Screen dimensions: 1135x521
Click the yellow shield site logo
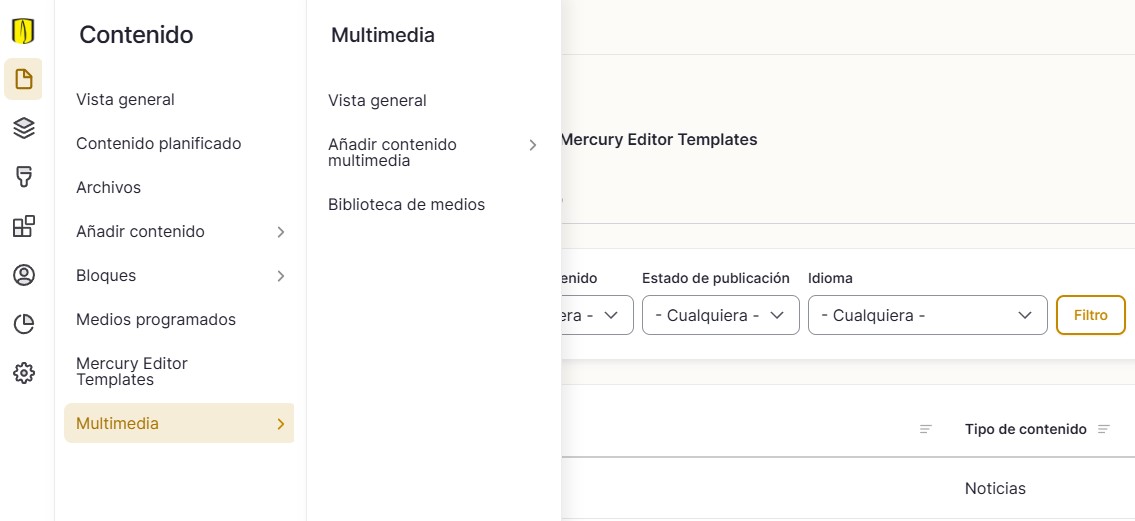(23, 31)
